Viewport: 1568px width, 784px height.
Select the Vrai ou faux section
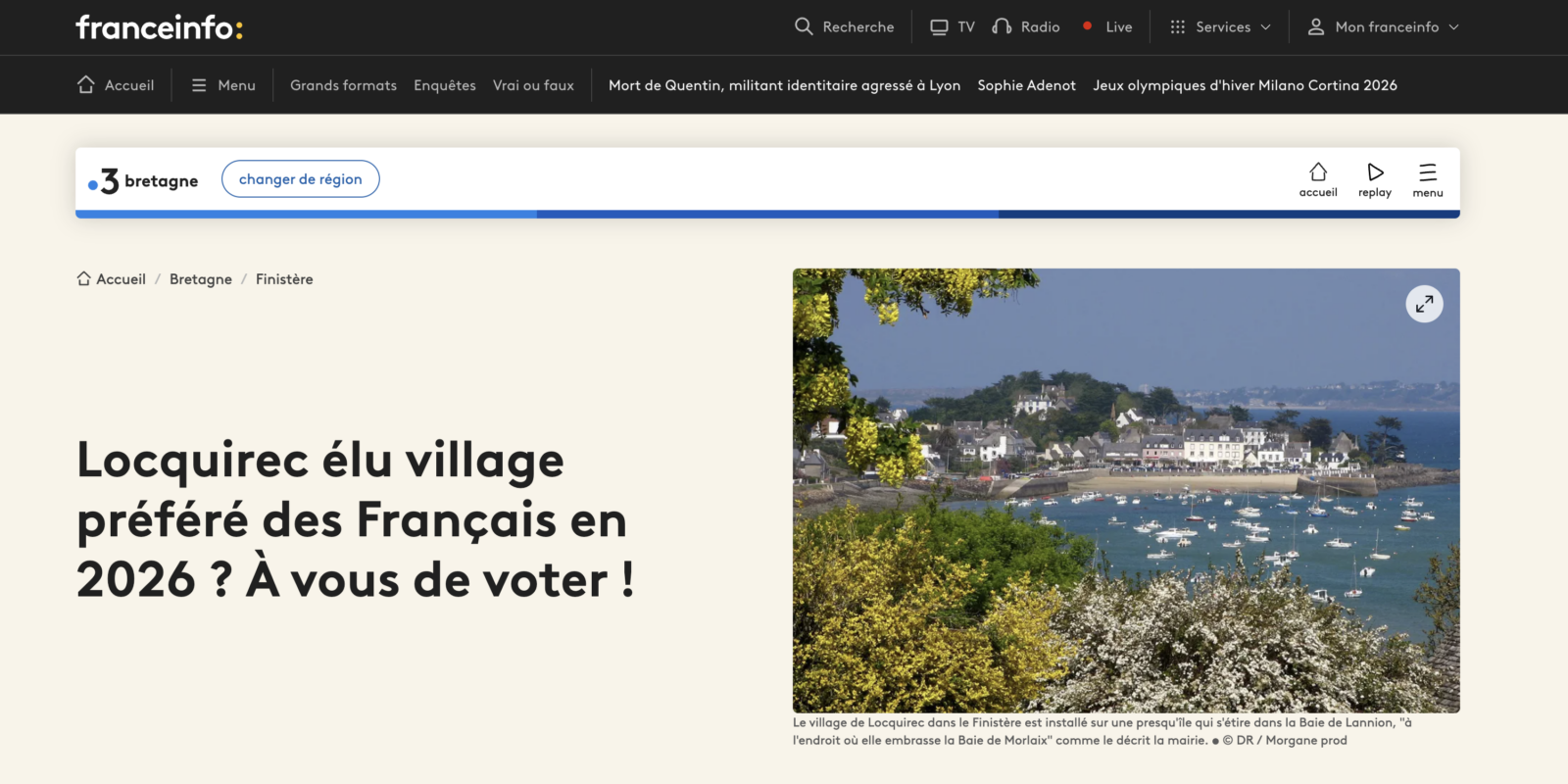coord(533,85)
